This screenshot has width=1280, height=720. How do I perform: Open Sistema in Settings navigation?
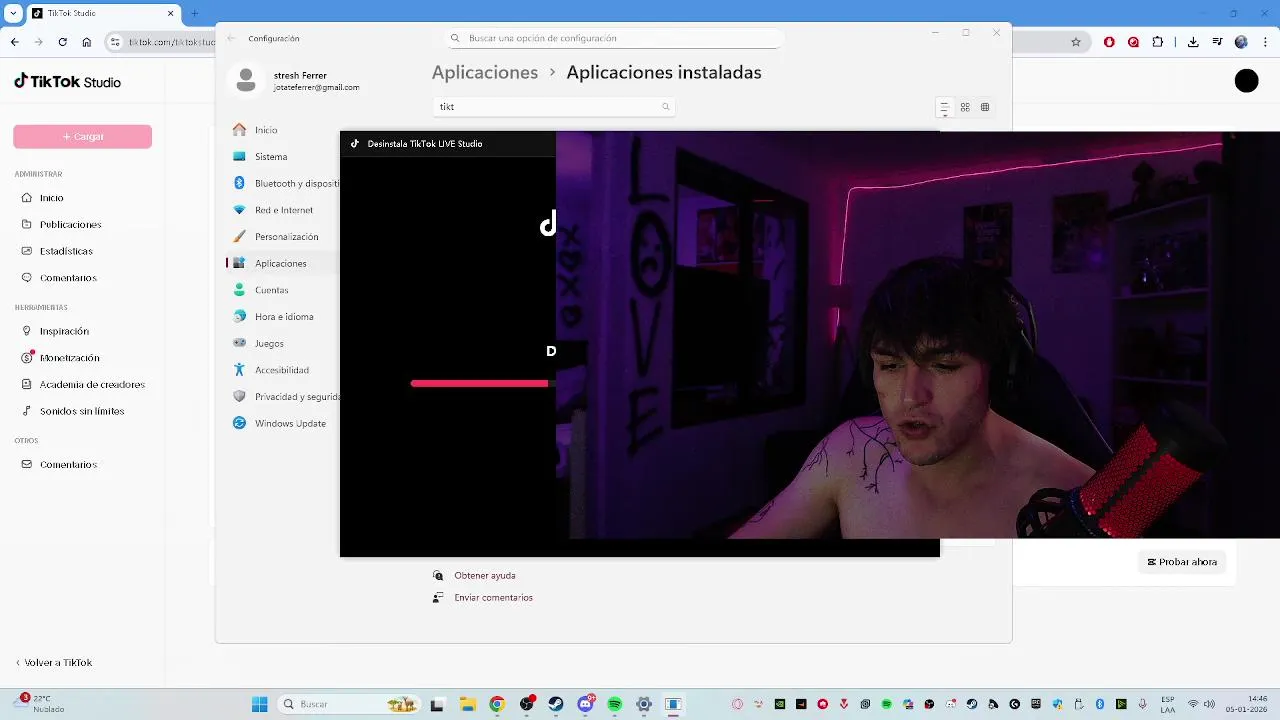tap(271, 157)
